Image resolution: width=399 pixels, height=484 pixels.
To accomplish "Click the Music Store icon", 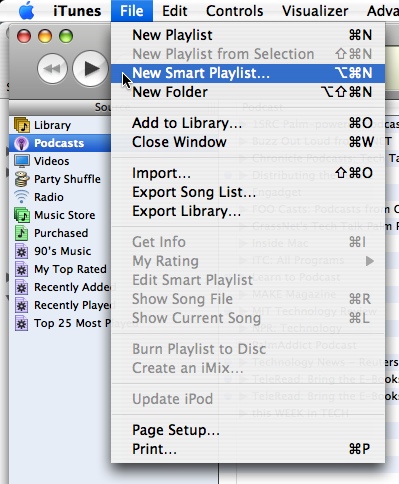I will pyautogui.click(x=22, y=215).
